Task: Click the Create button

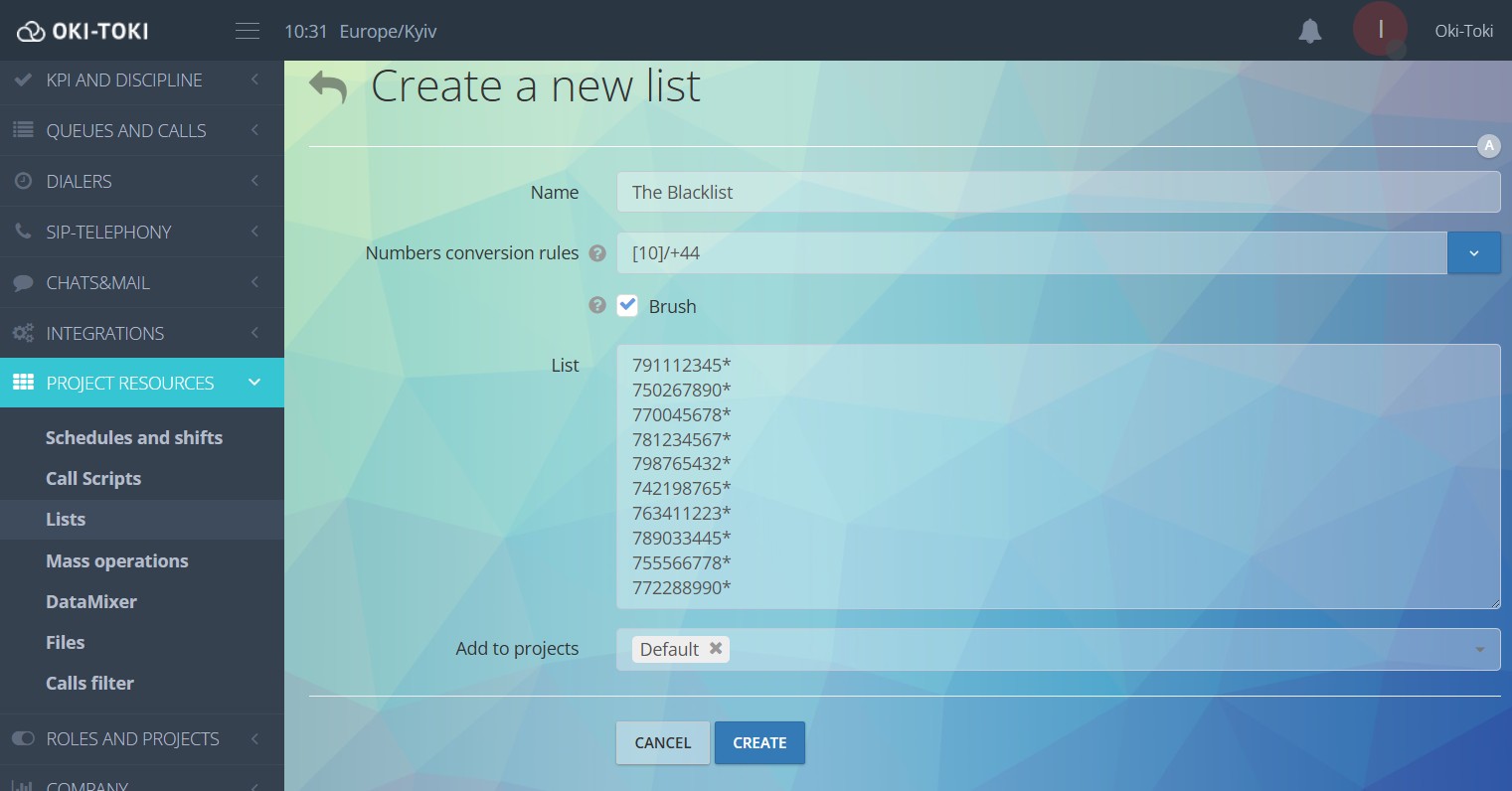Action: 759,742
